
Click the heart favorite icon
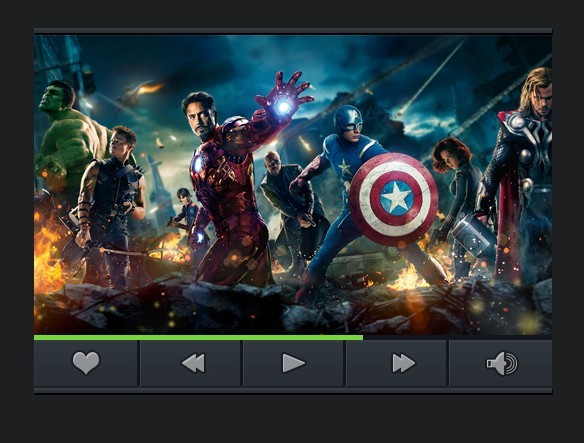86,363
